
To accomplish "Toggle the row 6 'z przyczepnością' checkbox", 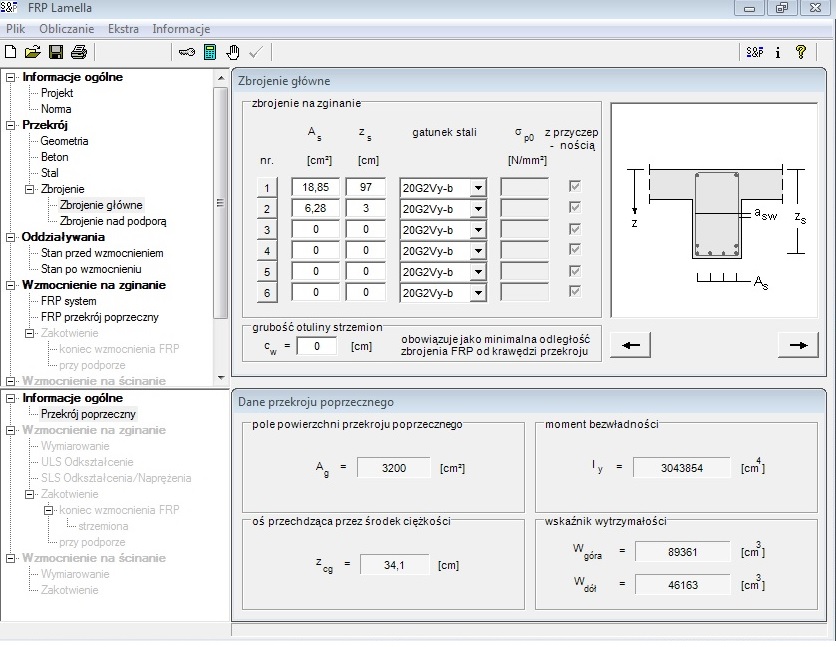I will (574, 292).
